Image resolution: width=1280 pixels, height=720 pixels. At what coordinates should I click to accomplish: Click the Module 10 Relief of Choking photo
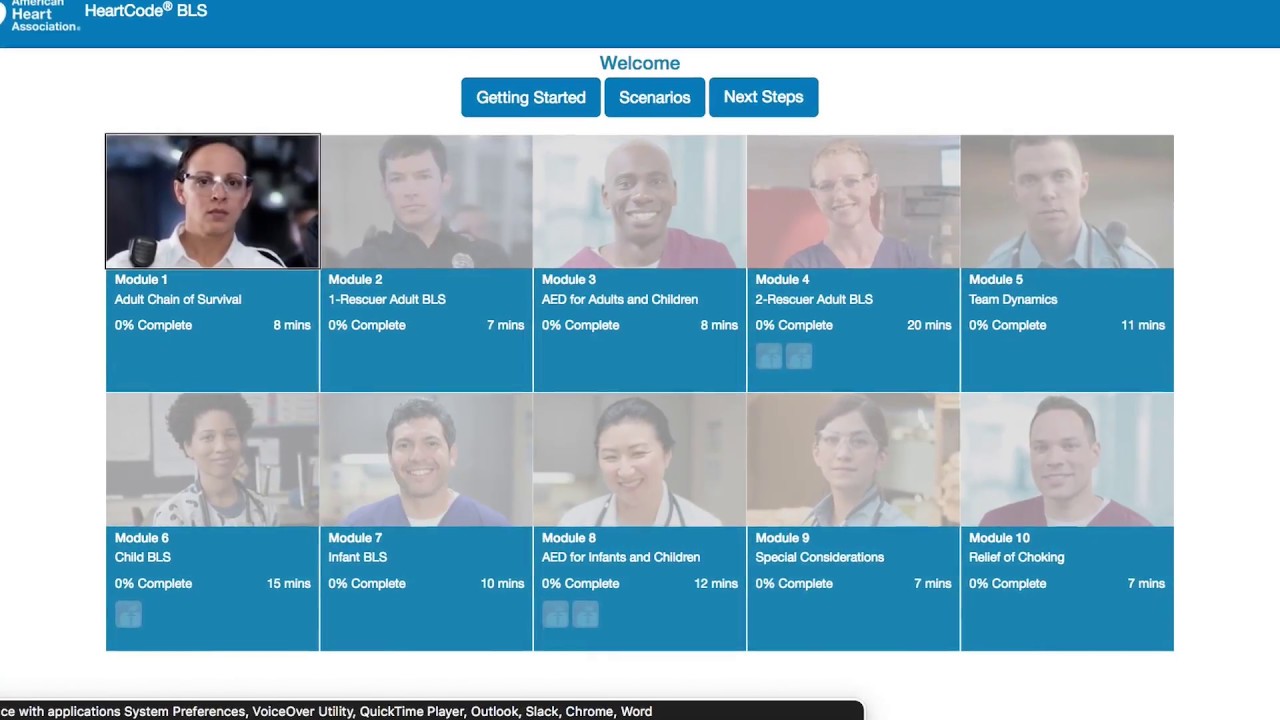(x=1067, y=459)
